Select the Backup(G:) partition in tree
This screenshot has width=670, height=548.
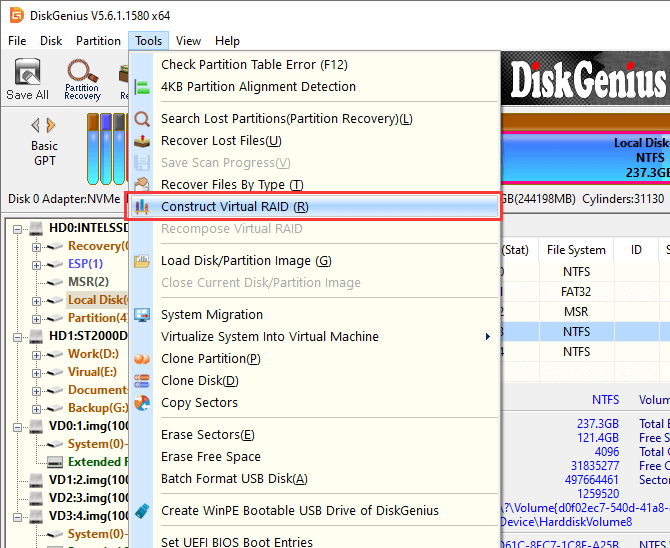(x=96, y=408)
